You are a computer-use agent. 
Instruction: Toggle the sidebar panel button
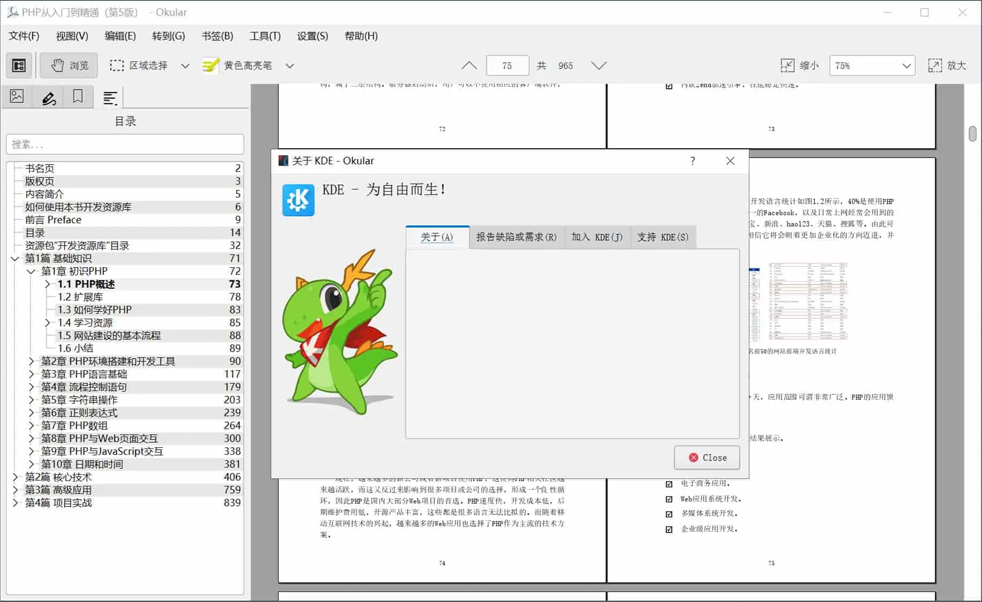point(19,66)
